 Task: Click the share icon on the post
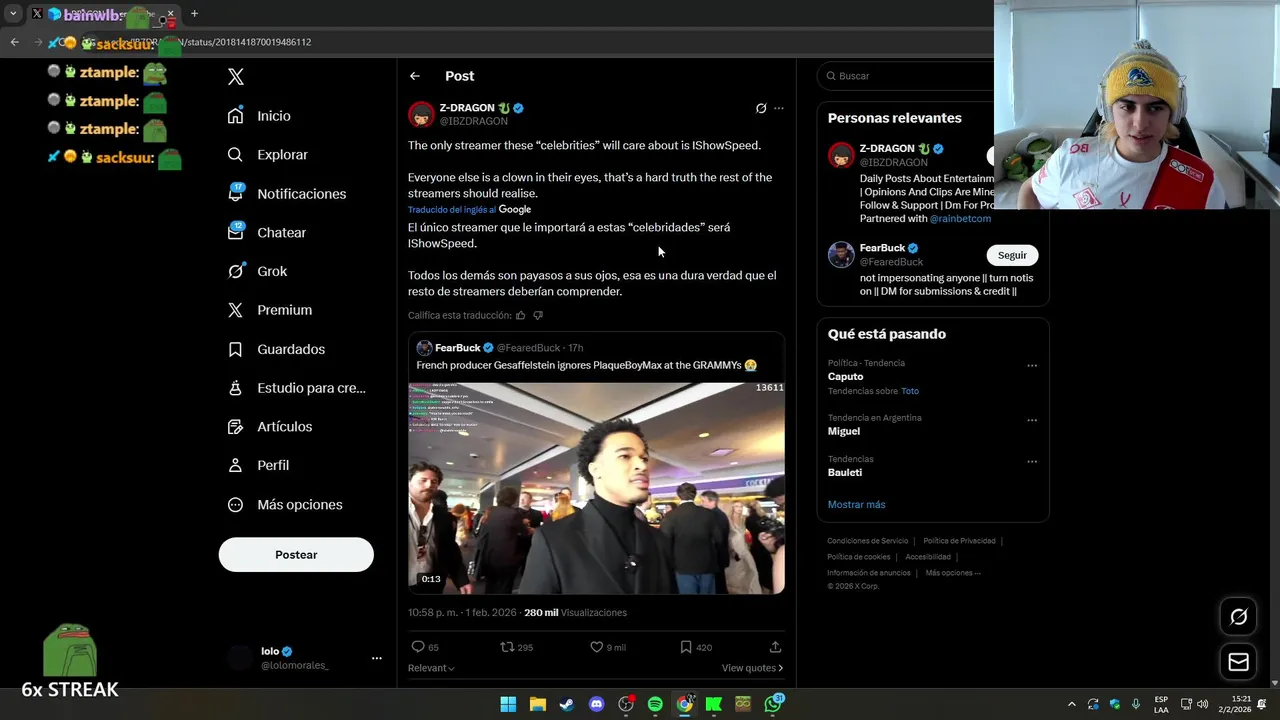click(775, 647)
